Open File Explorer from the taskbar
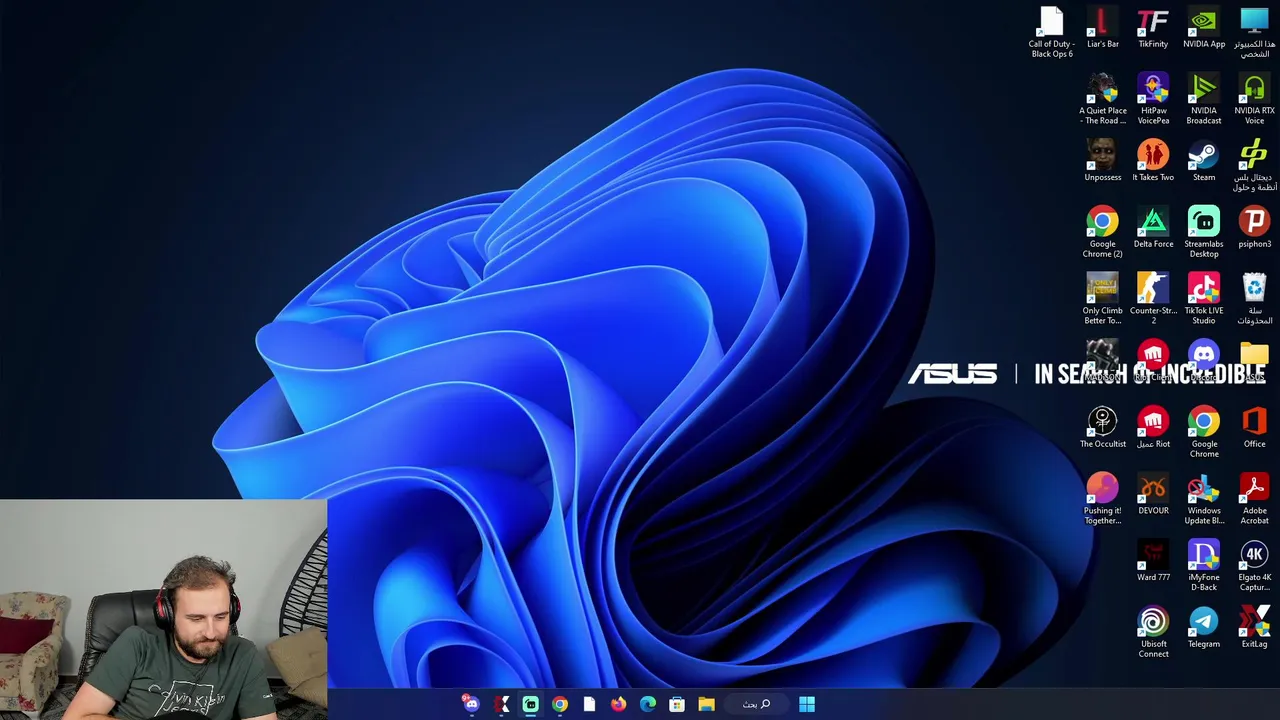Image resolution: width=1280 pixels, height=720 pixels. (706, 704)
